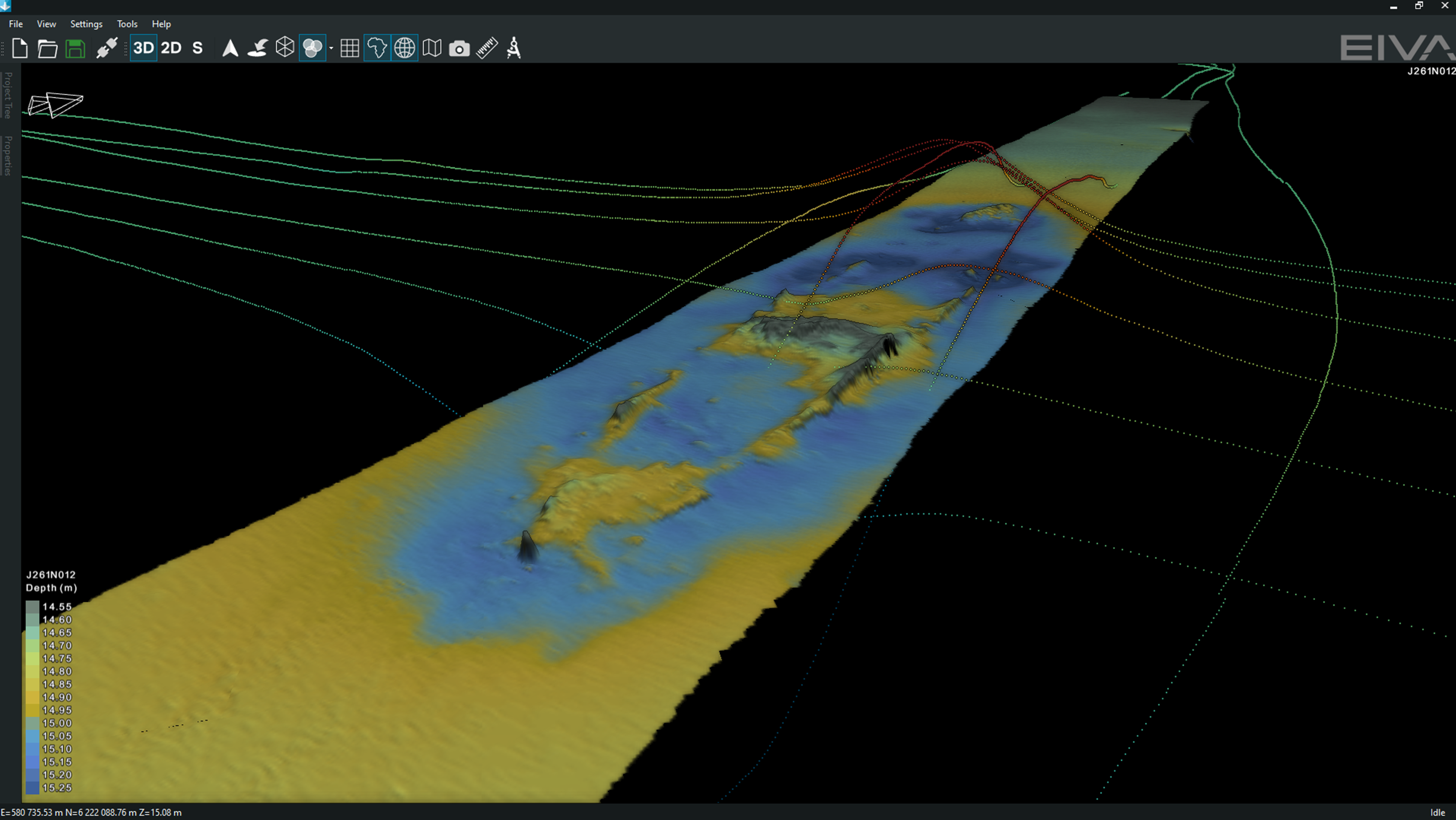Create a new project file
Image resolution: width=1456 pixels, height=820 pixels.
pos(20,48)
